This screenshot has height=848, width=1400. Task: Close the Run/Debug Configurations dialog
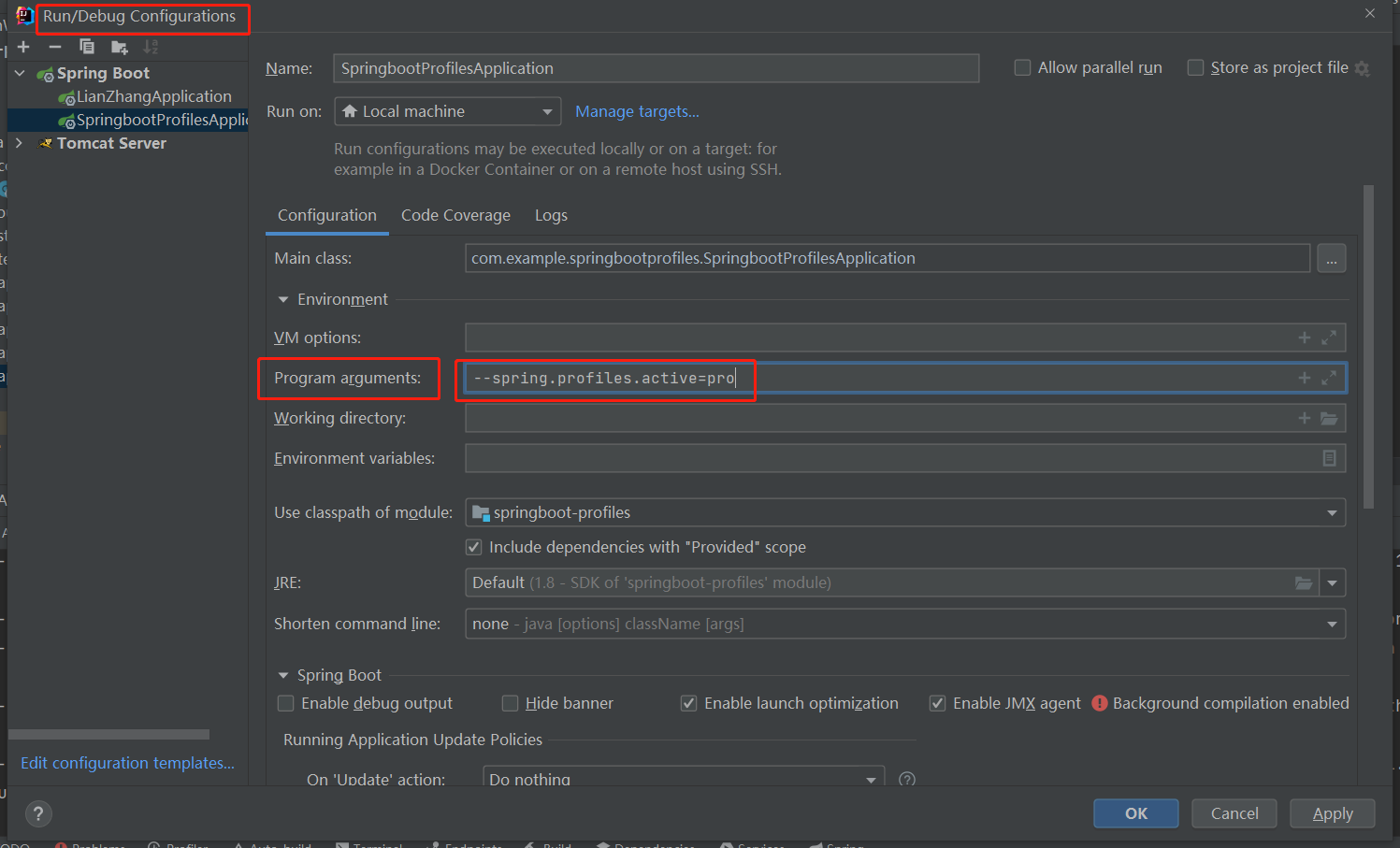(1370, 13)
